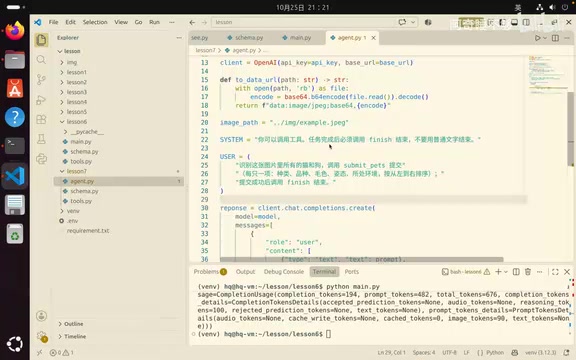Image resolution: width=576 pixels, height=360 pixels.
Task: Open the Testing flask view
Action: point(42,139)
